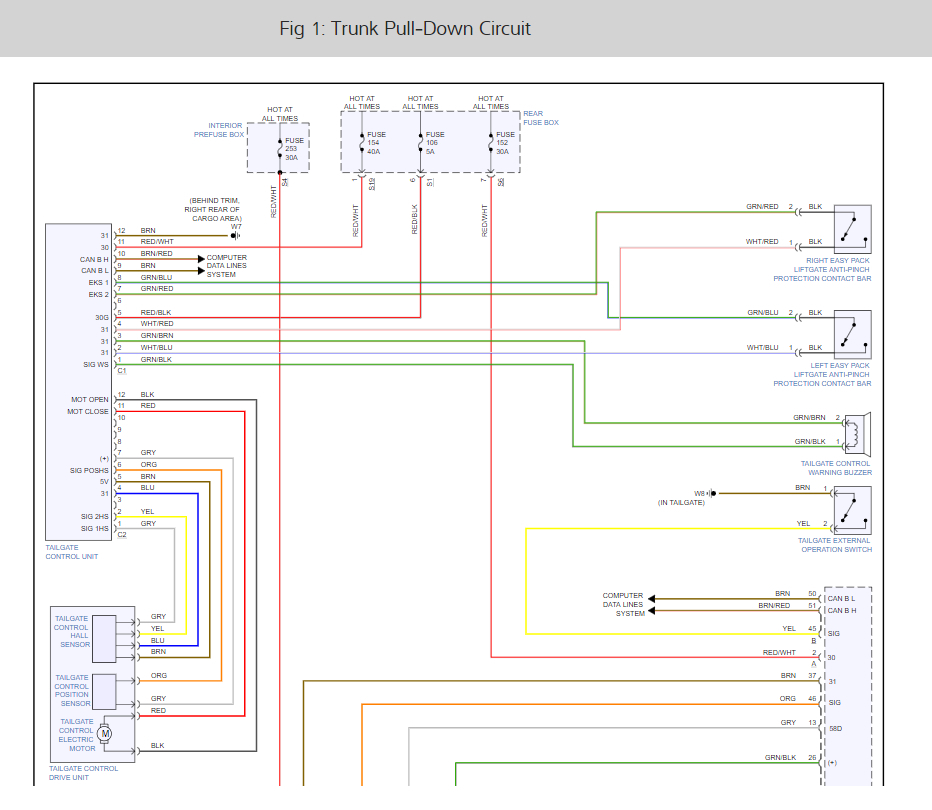This screenshot has width=932, height=810.
Task: Click the electric motor 'M' symbol
Action: click(105, 733)
